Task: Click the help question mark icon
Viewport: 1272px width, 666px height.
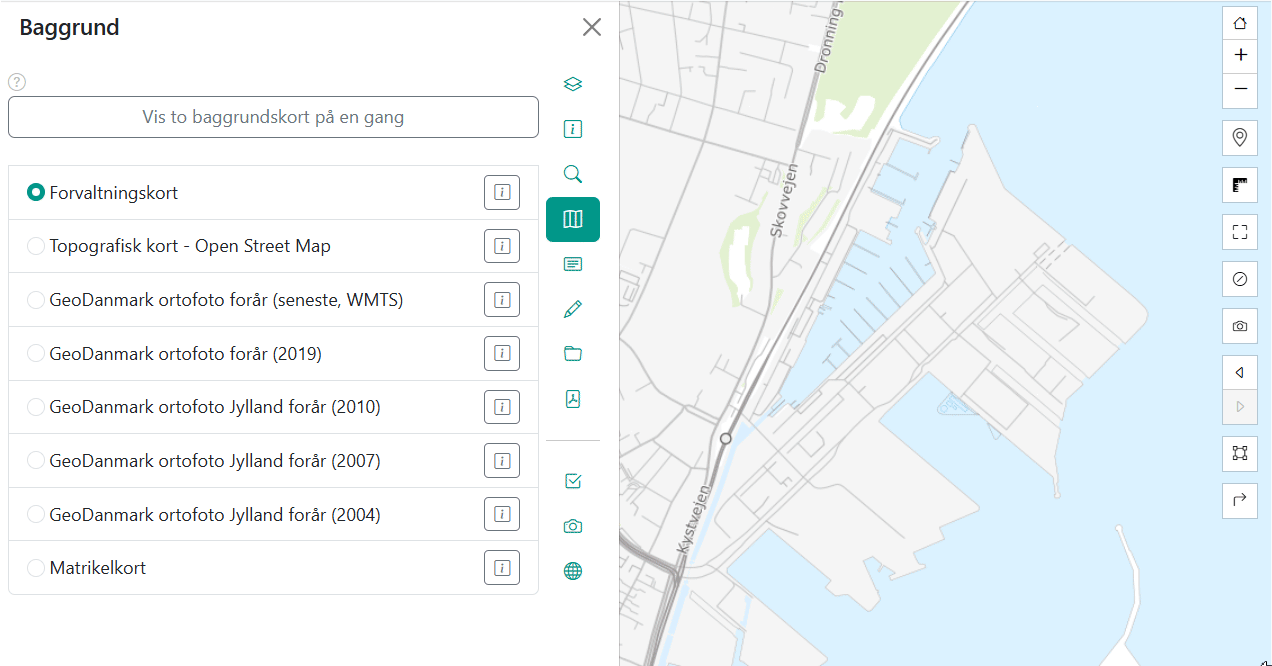Action: [x=17, y=82]
